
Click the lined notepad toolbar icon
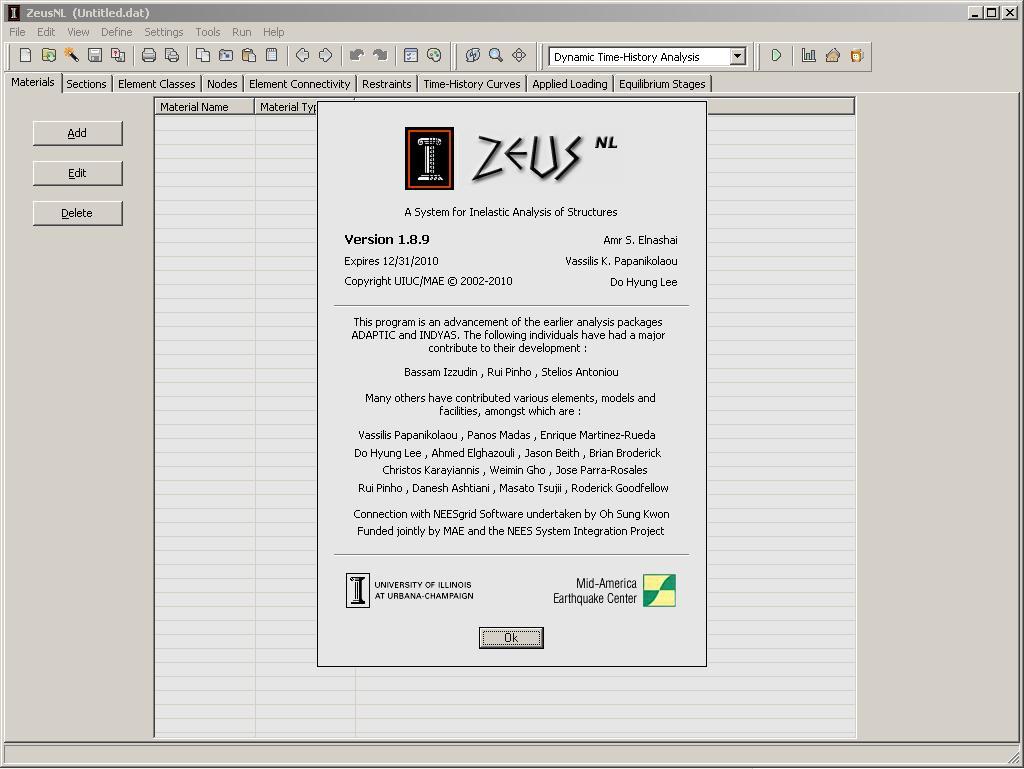point(272,55)
